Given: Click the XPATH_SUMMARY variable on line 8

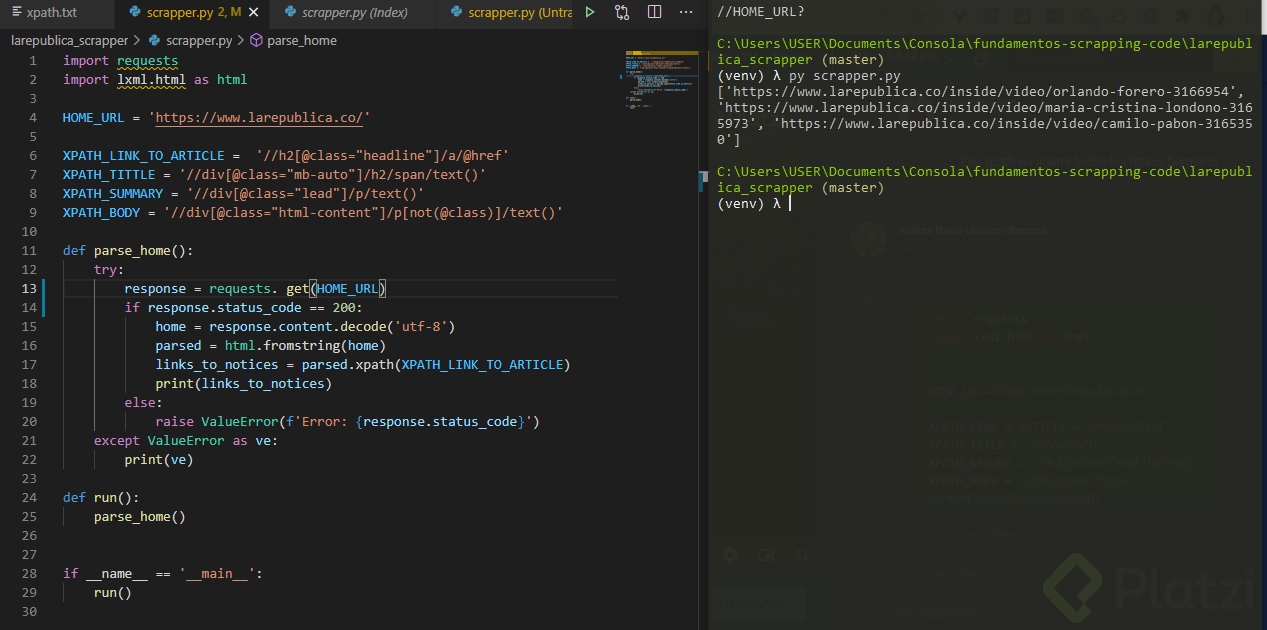Looking at the screenshot, I should (113, 194).
